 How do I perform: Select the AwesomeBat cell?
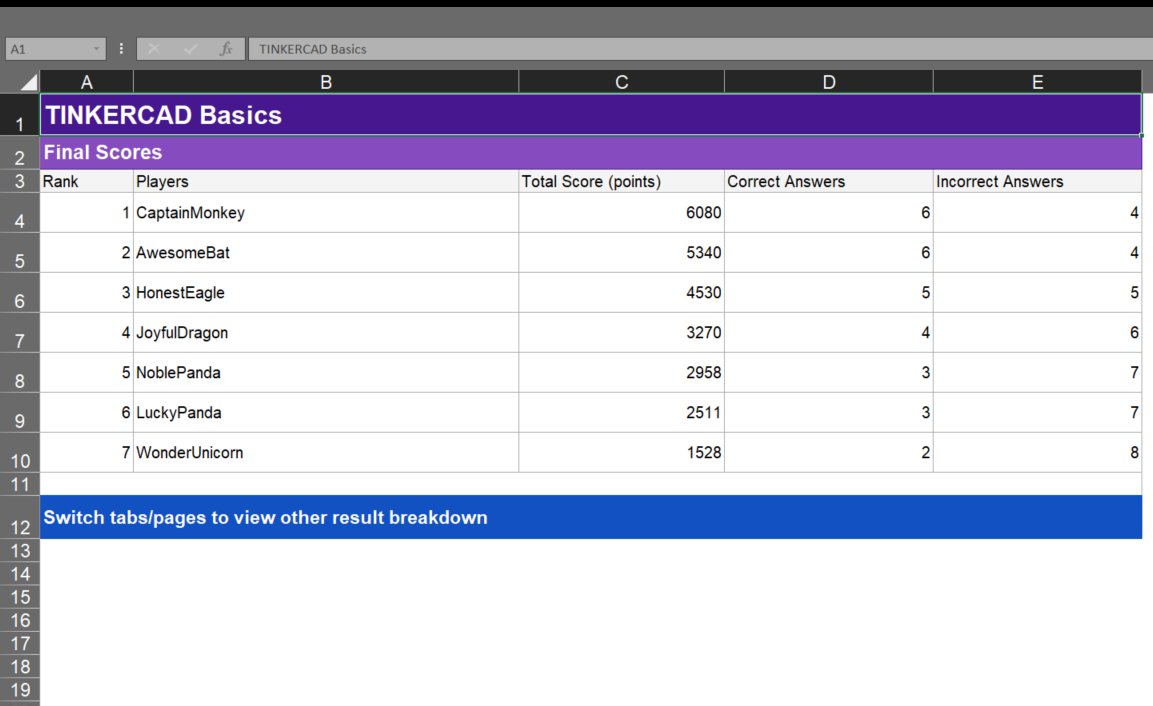pyautogui.click(x=326, y=253)
